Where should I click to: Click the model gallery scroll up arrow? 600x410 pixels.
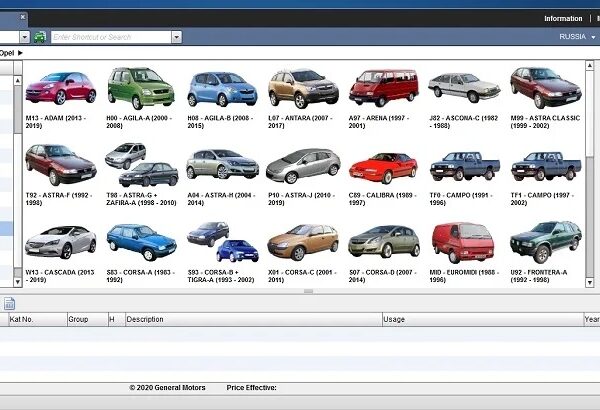point(590,65)
